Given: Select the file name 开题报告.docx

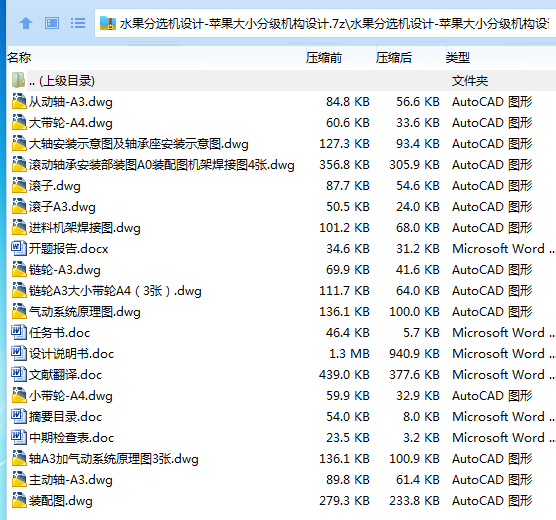Looking at the screenshot, I should coord(68,249).
